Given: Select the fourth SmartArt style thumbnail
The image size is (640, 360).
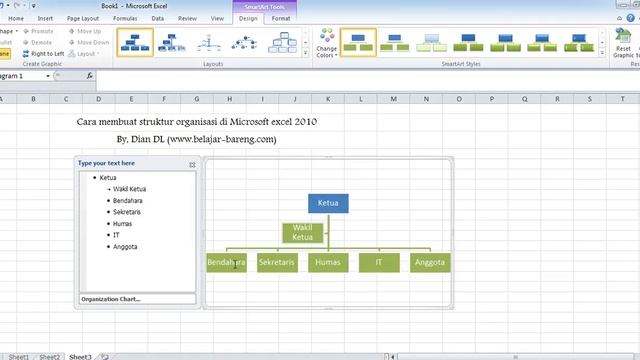Looking at the screenshot, I should click(468, 42).
